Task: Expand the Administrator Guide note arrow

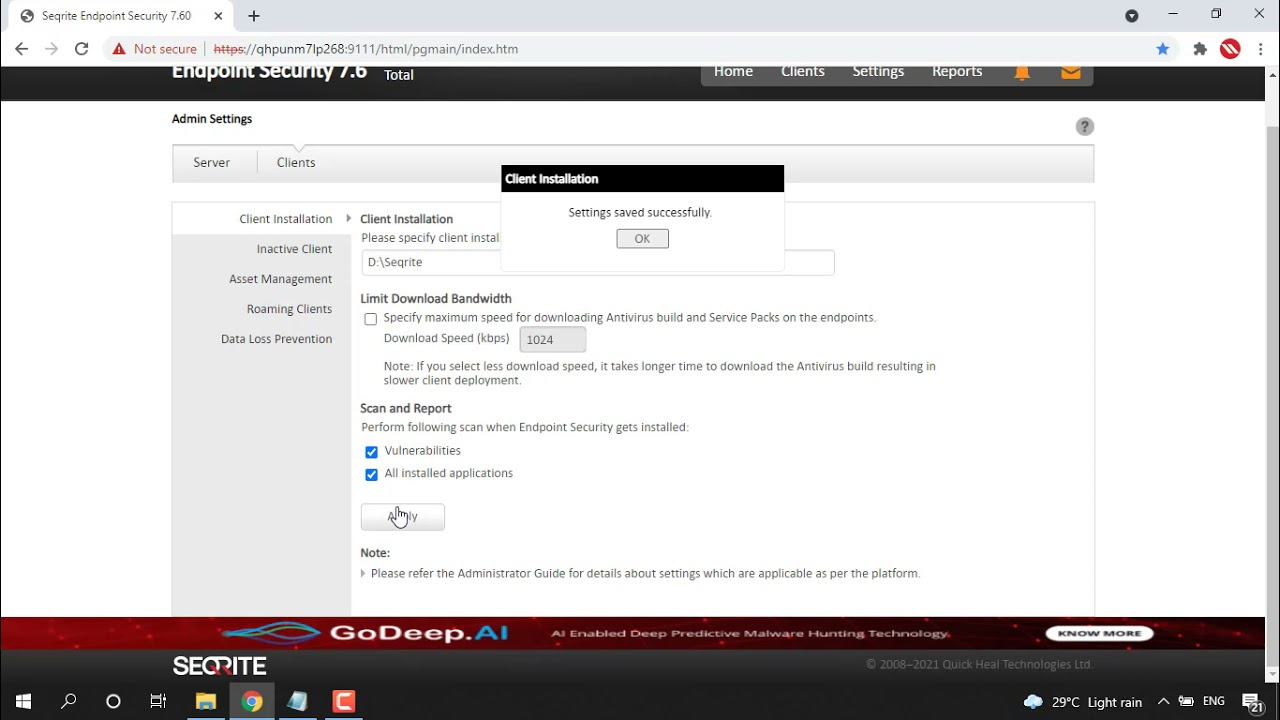Action: tap(363, 574)
